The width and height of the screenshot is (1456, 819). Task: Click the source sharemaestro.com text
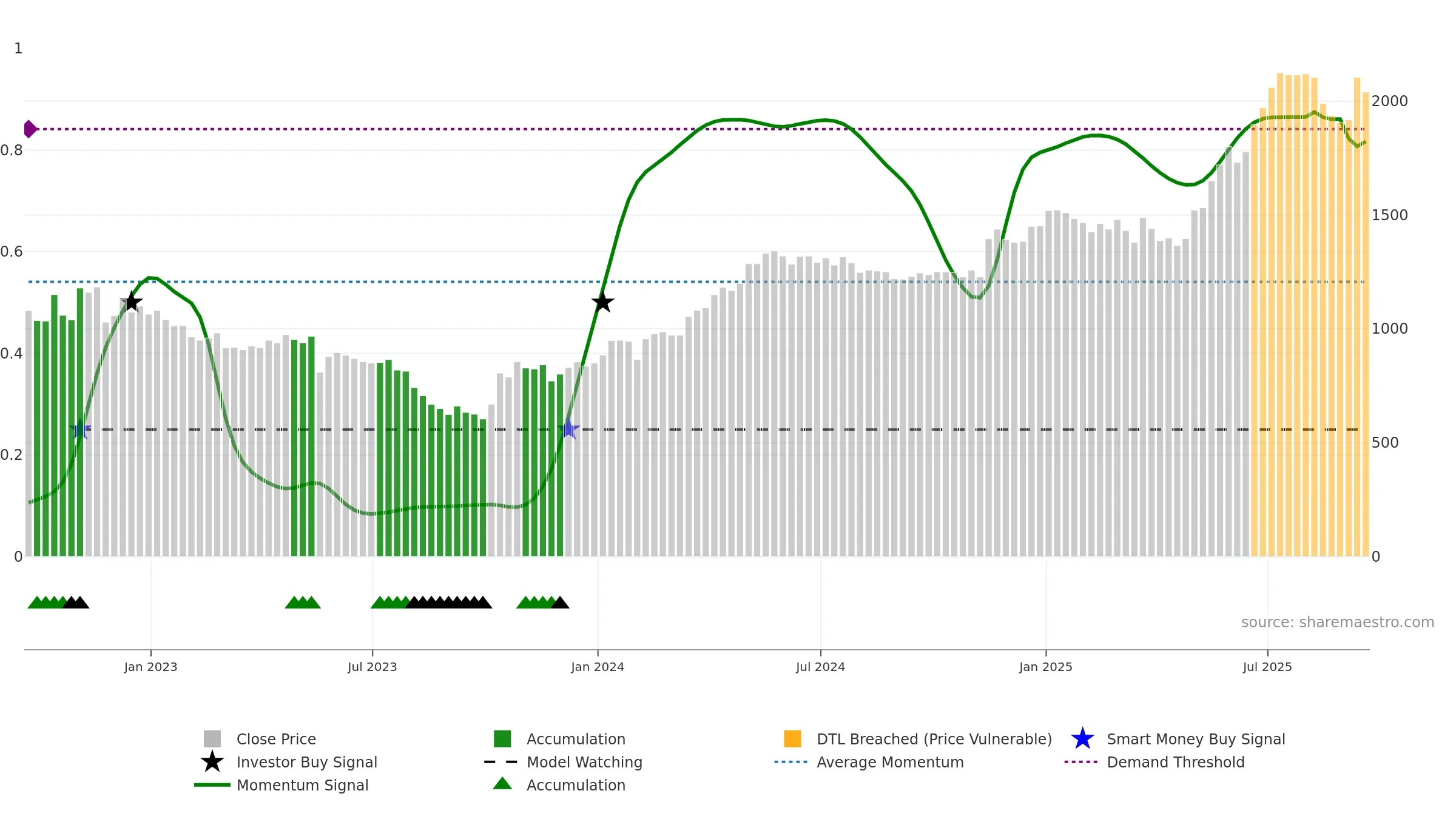click(x=1338, y=622)
